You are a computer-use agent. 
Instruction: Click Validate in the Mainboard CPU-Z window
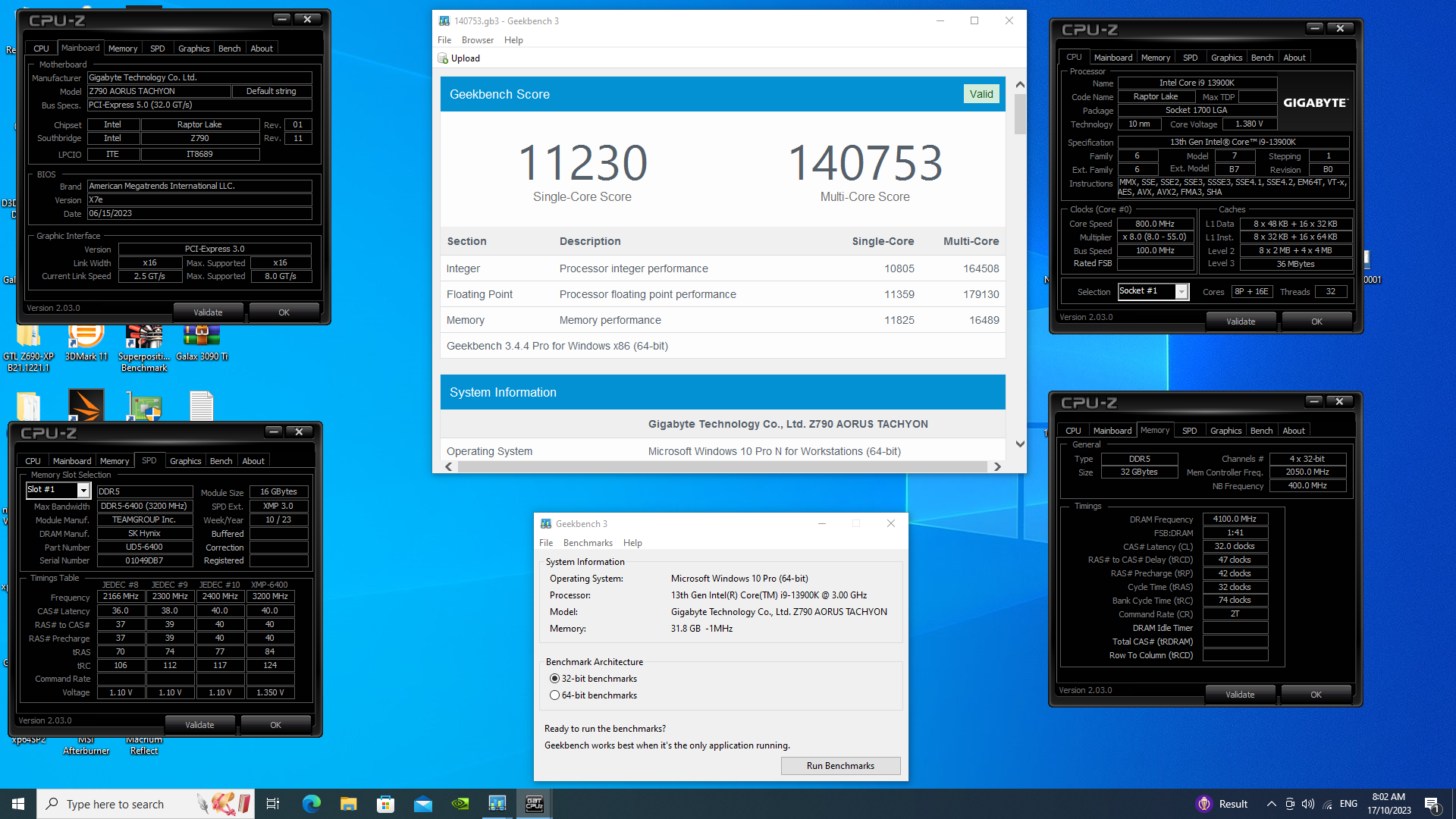coord(208,312)
